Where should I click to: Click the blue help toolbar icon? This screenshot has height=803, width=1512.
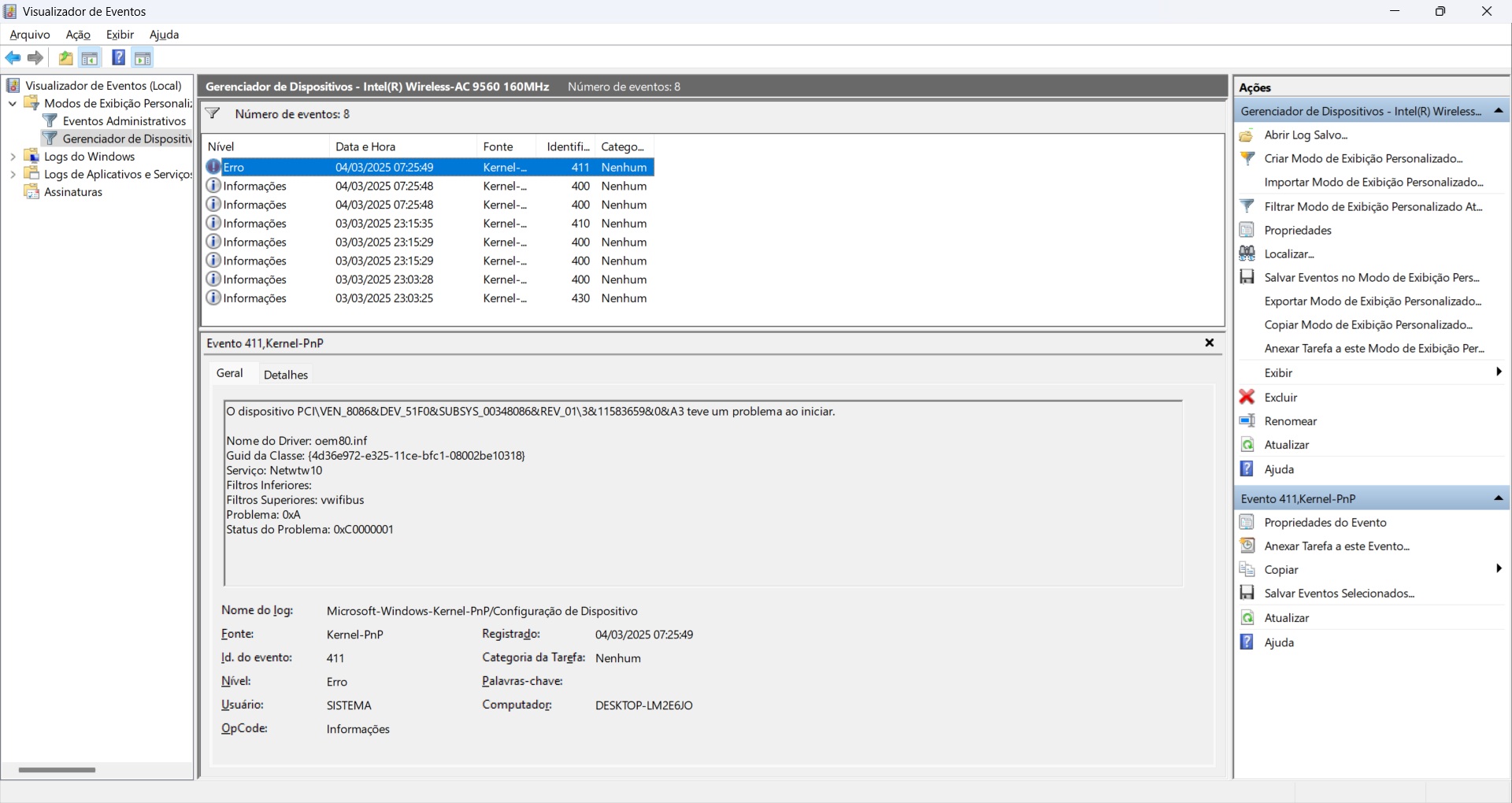pos(118,58)
